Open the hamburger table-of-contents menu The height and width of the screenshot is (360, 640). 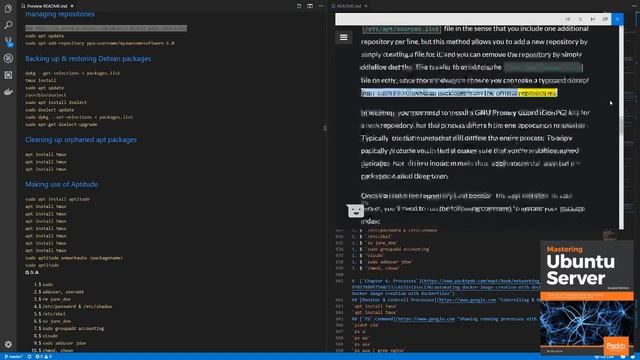point(344,38)
